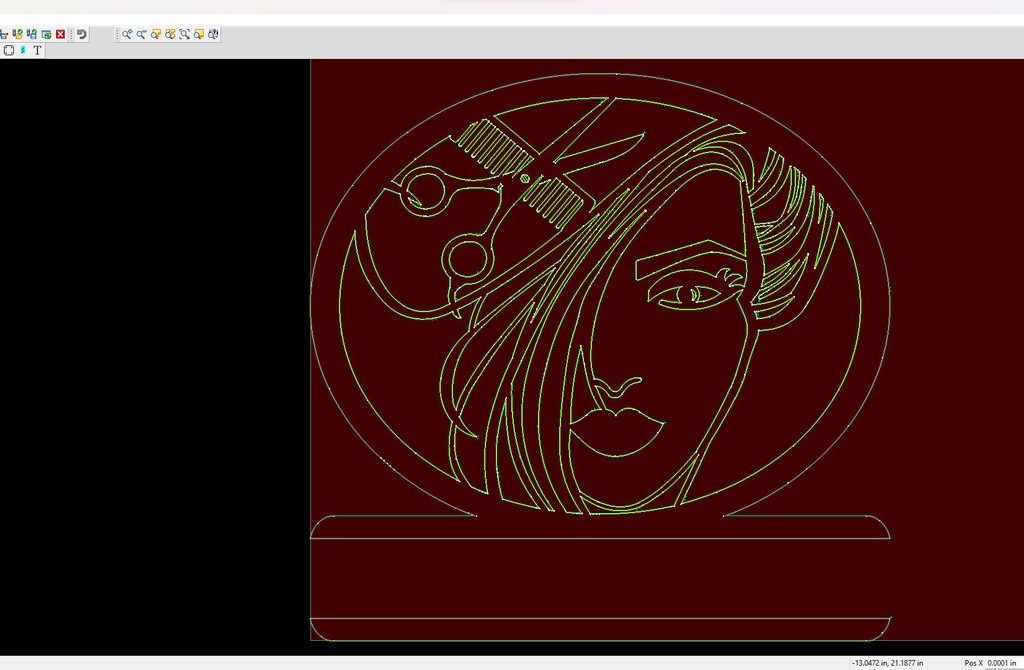Image resolution: width=1024 pixels, height=670 pixels.
Task: Select the Text tool (T icon)
Action: pyautogui.click(x=37, y=50)
